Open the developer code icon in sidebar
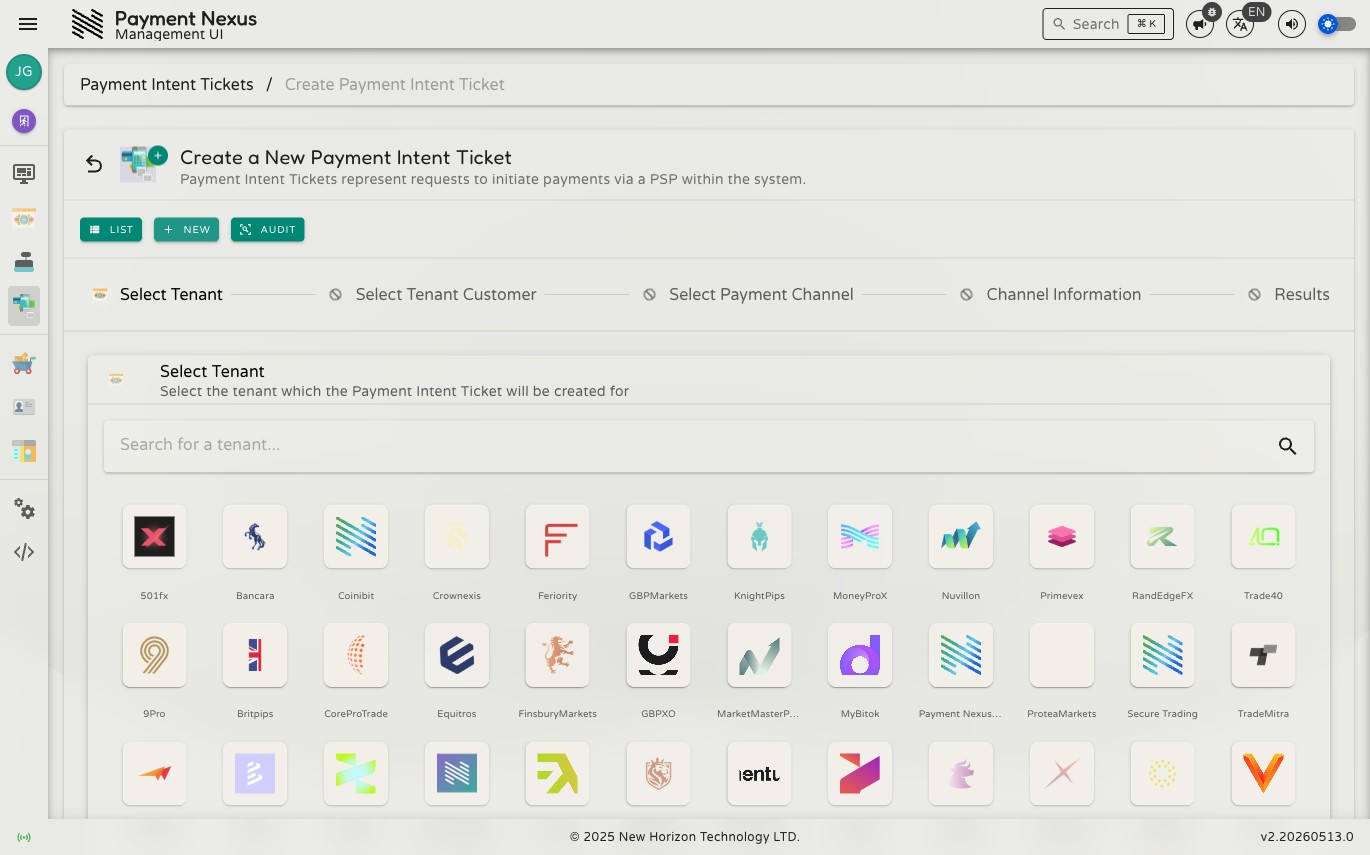1370x855 pixels. (24, 552)
